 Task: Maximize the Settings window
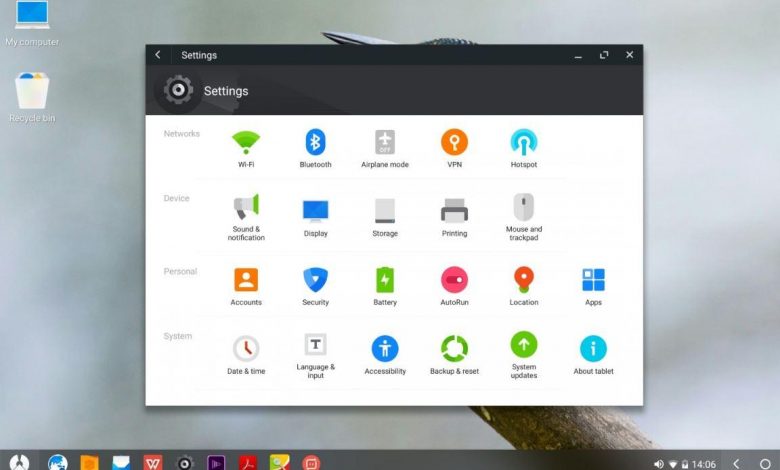point(604,55)
